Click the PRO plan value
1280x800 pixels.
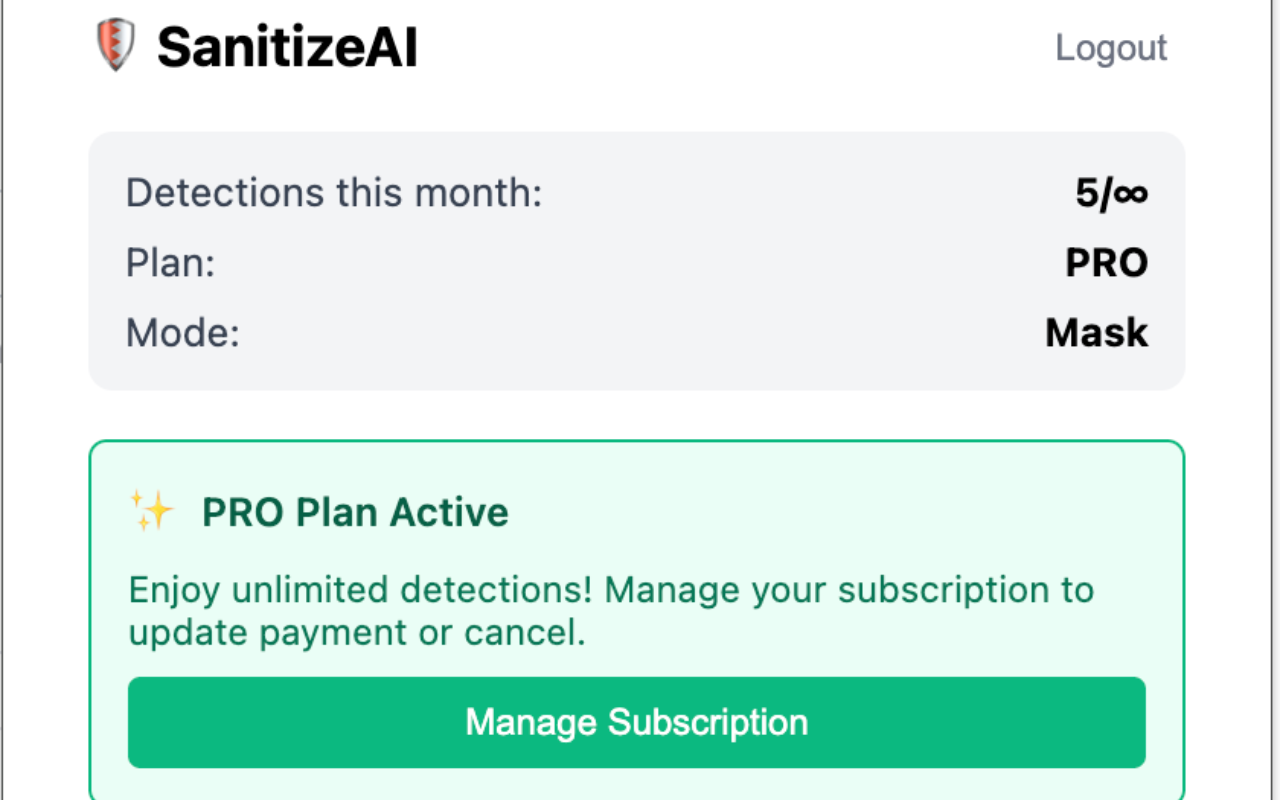click(1106, 263)
